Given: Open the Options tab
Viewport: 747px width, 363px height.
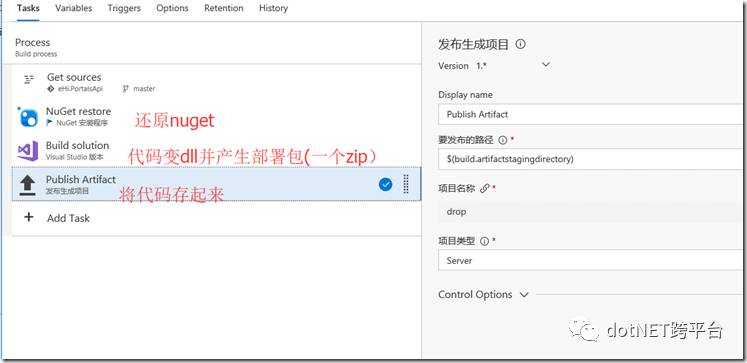Looking at the screenshot, I should pyautogui.click(x=172, y=8).
